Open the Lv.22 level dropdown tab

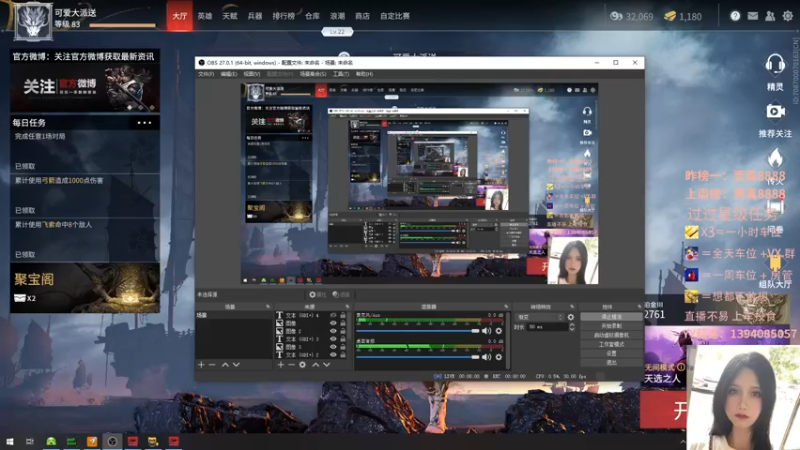click(x=337, y=32)
